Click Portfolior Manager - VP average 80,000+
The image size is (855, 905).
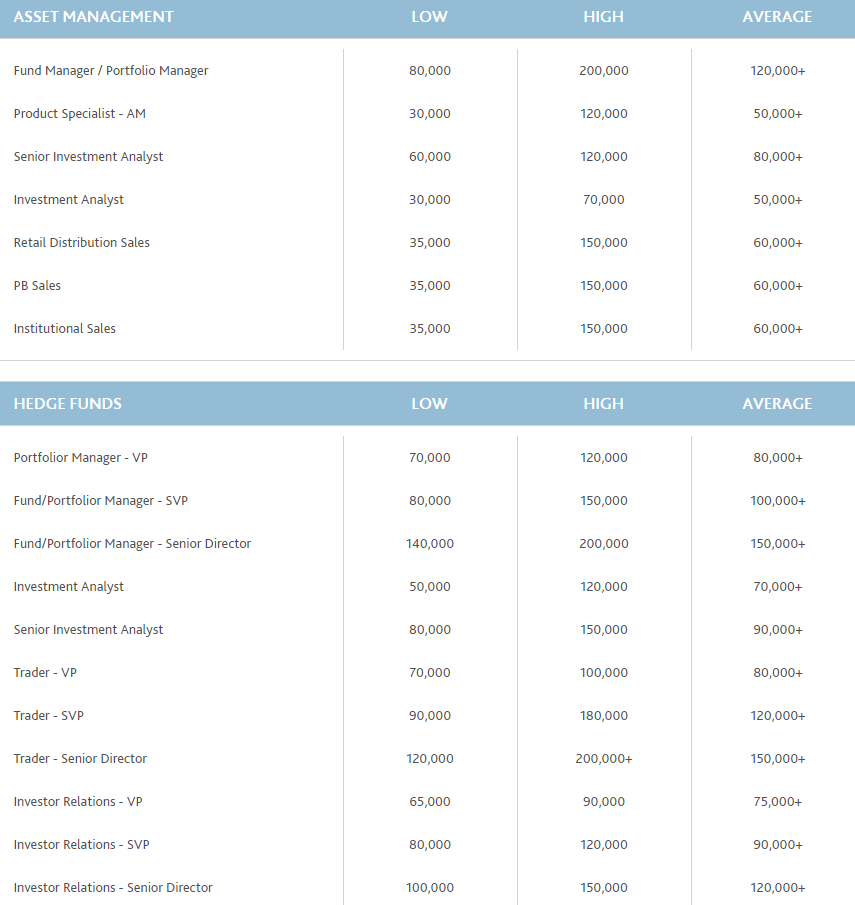pyautogui.click(x=778, y=458)
